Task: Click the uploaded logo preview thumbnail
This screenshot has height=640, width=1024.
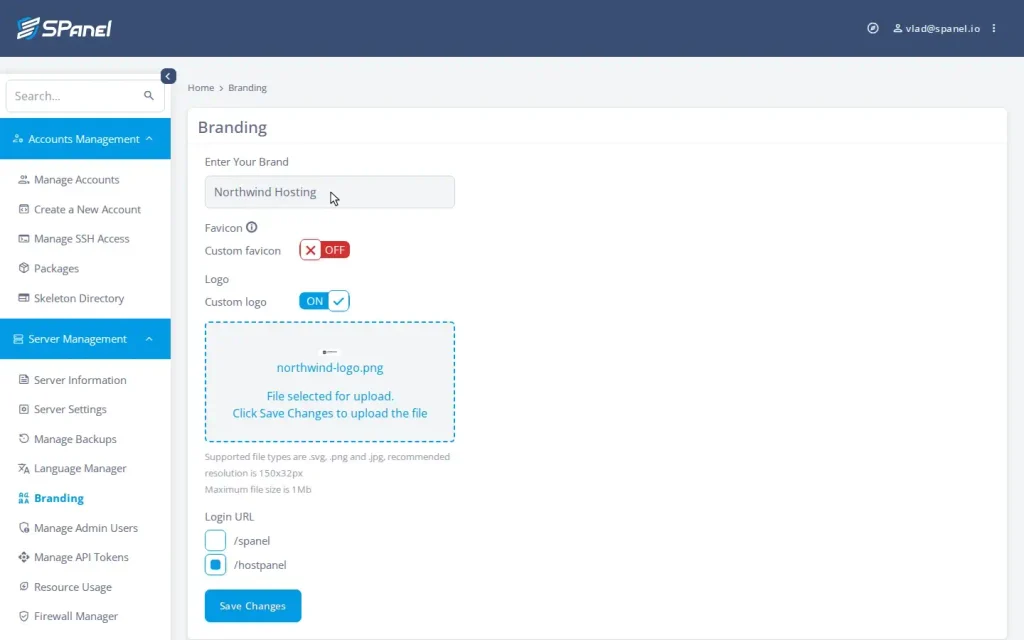Action: (x=330, y=352)
